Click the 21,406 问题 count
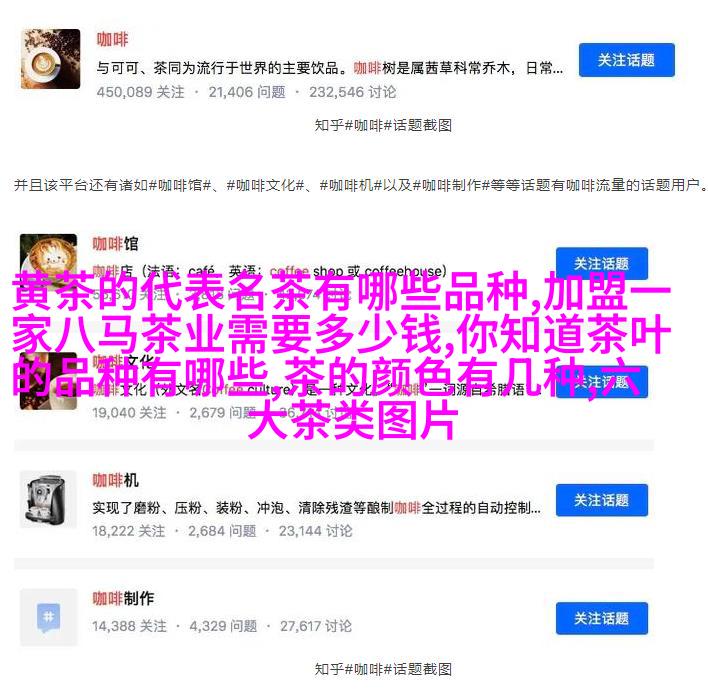 [x=247, y=92]
